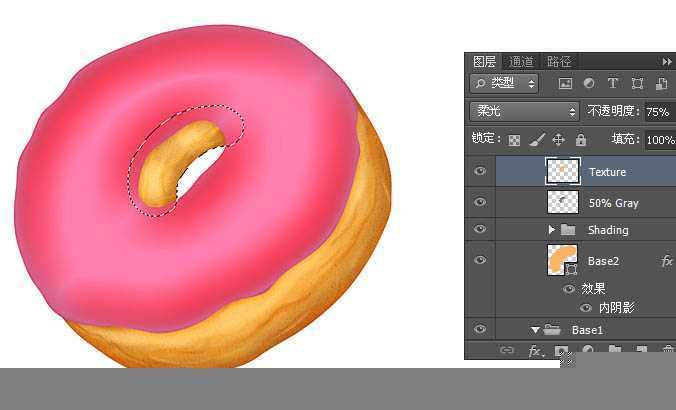
Task: Filter layers by smart object icon
Action: click(661, 84)
